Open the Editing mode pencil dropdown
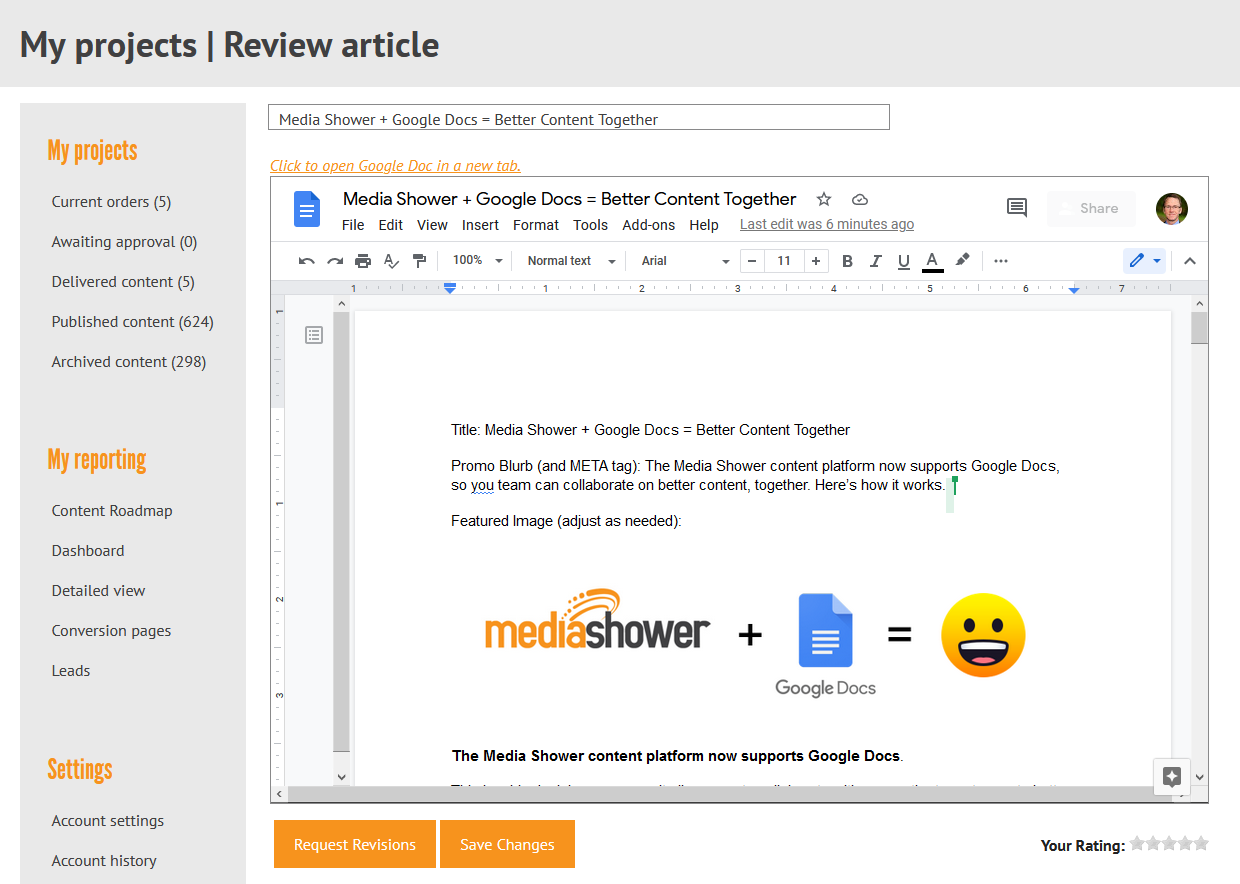The width and height of the screenshot is (1240, 884). (x=1145, y=261)
